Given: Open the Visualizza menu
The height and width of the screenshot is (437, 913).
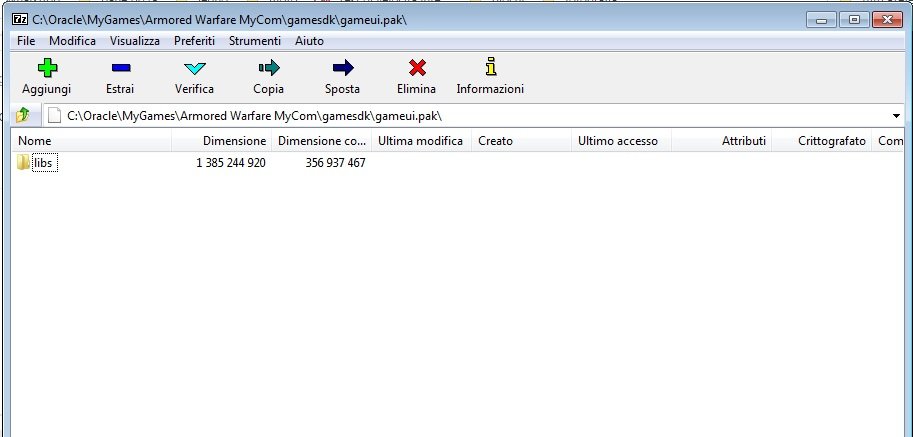Looking at the screenshot, I should point(135,41).
